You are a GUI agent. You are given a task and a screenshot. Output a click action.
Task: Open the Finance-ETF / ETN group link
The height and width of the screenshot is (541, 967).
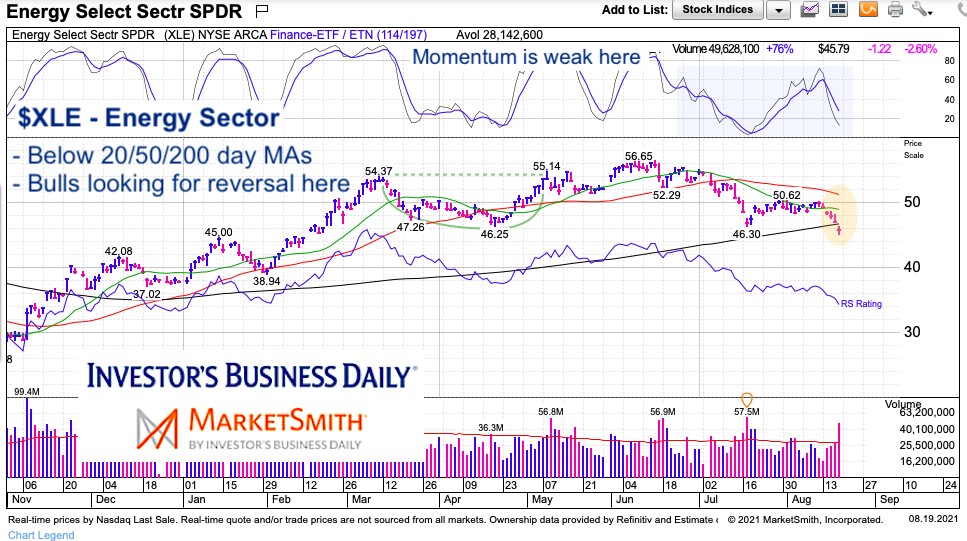click(x=348, y=35)
